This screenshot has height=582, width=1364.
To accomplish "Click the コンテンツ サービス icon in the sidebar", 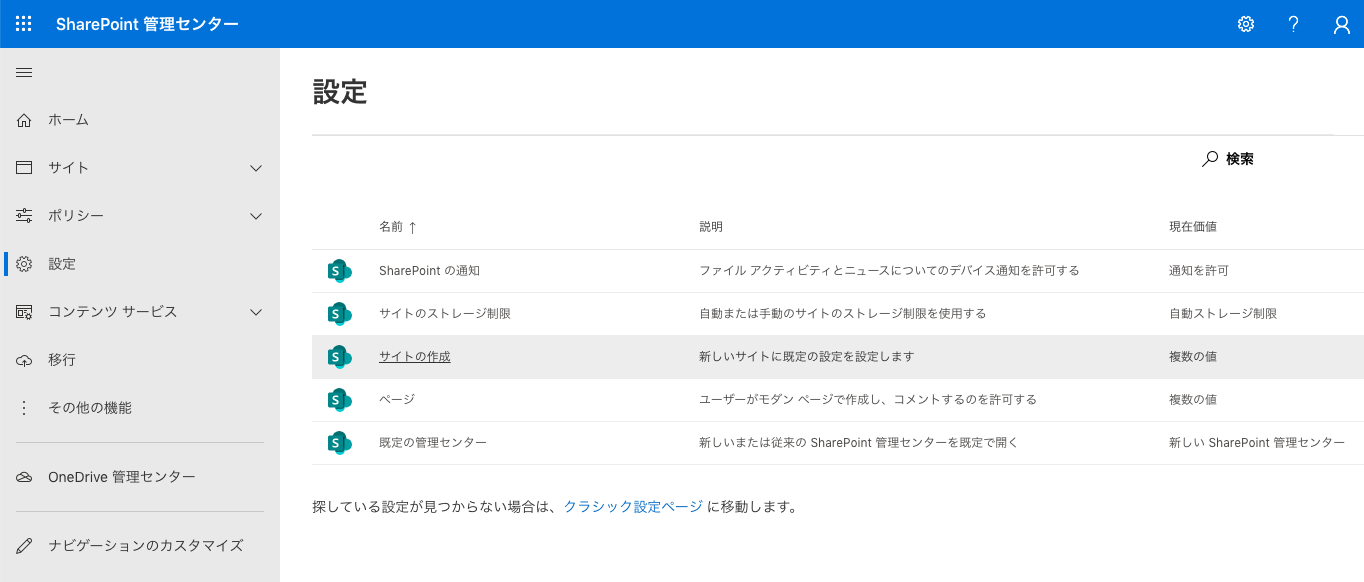I will pos(25,312).
